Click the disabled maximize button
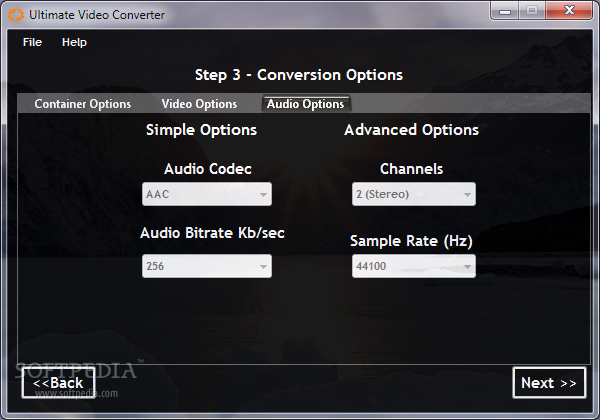Viewport: 600px width, 420px height. point(532,10)
